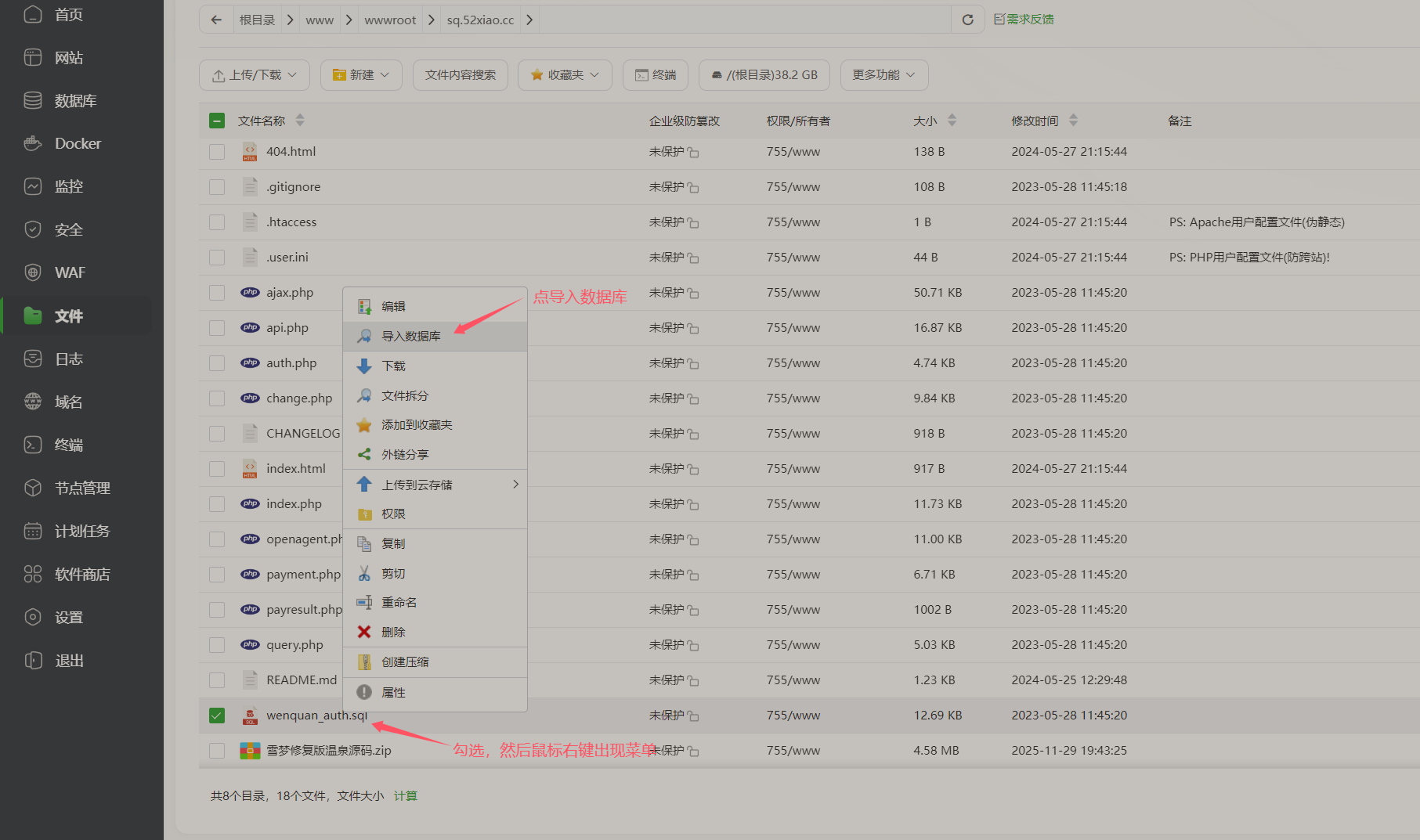Image resolution: width=1420 pixels, height=840 pixels.
Task: Click the calculate size link
Action: pyautogui.click(x=405, y=795)
